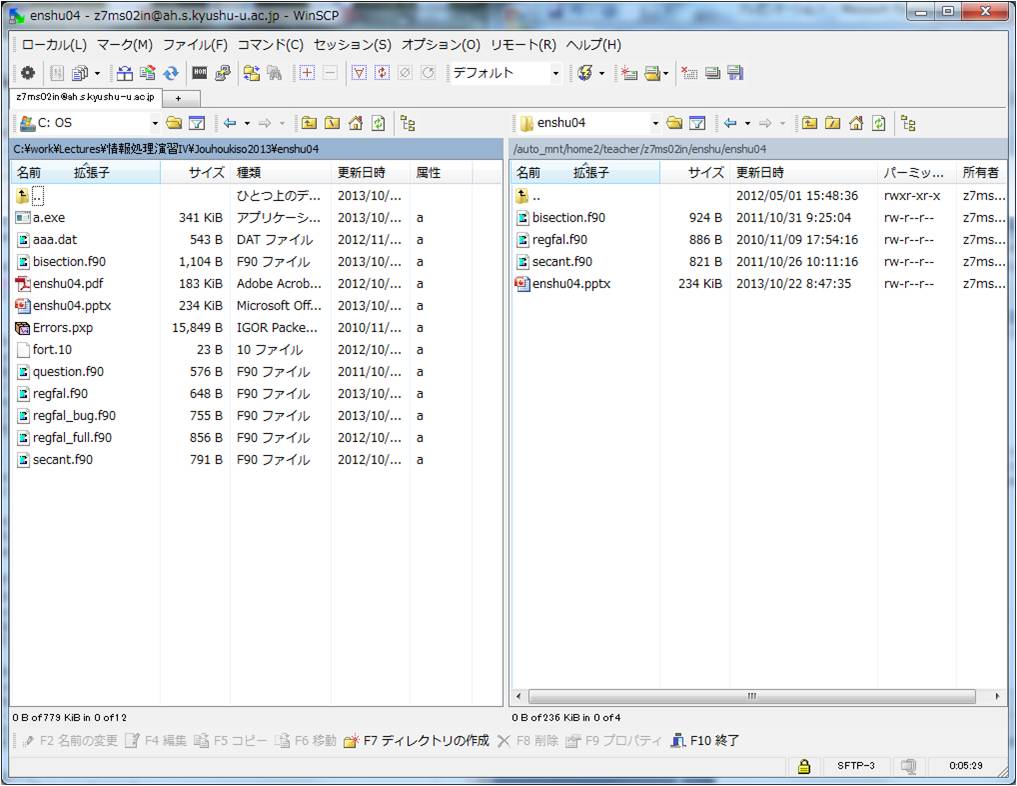Open the セッション(S) menu
Image resolution: width=1017 pixels, height=786 pixels.
[x=352, y=45]
